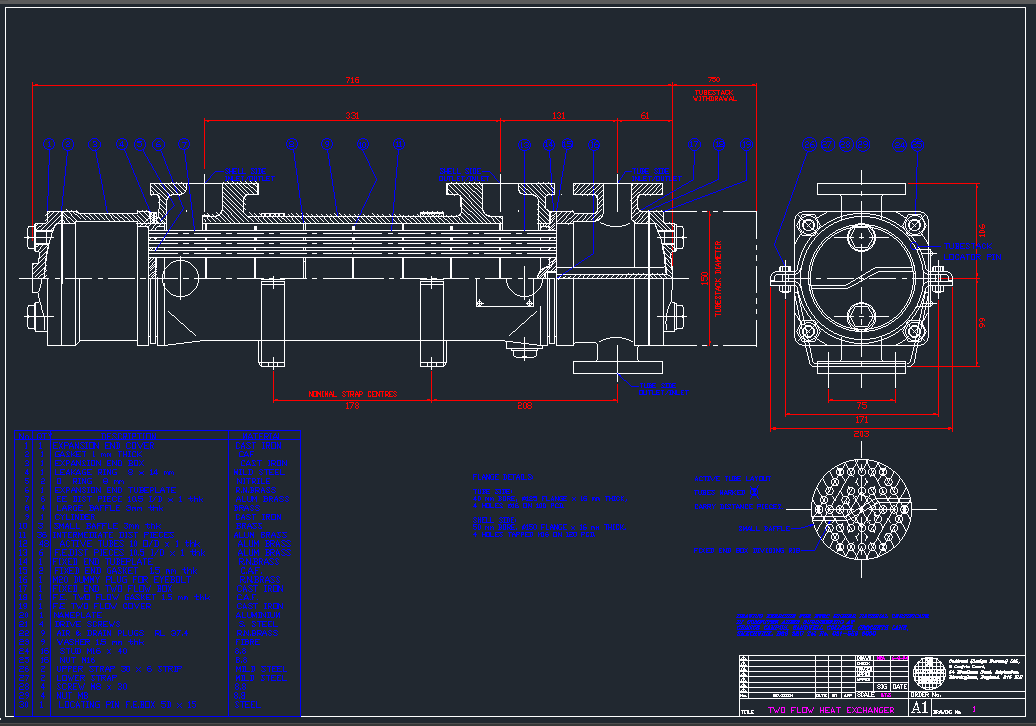
Task: Select part balloon number 19
Action: point(745,145)
